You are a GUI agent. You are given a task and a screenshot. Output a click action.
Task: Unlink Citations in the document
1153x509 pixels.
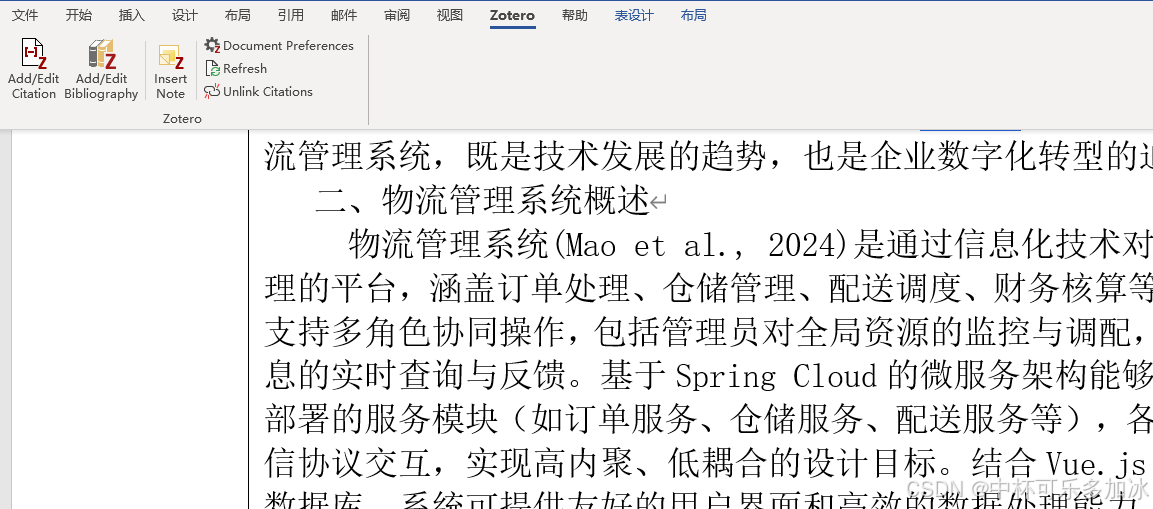[259, 92]
